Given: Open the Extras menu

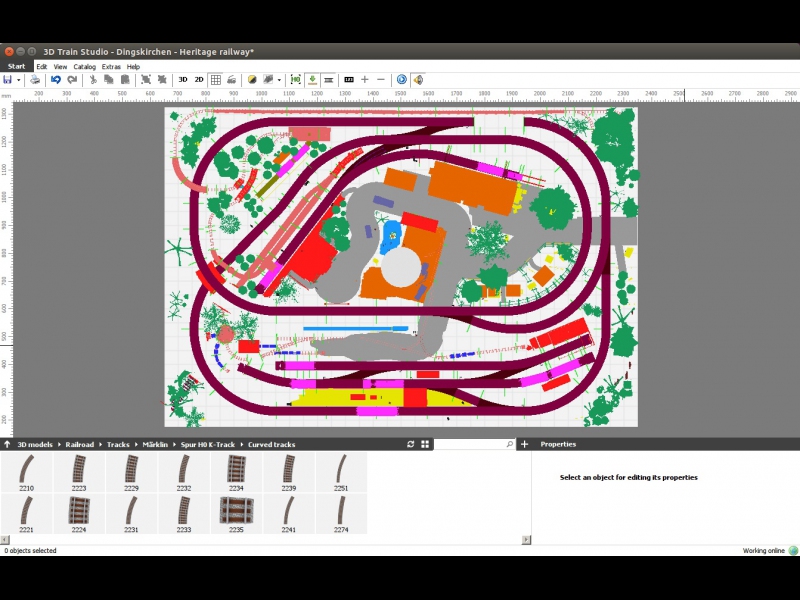Looking at the screenshot, I should click(111, 66).
